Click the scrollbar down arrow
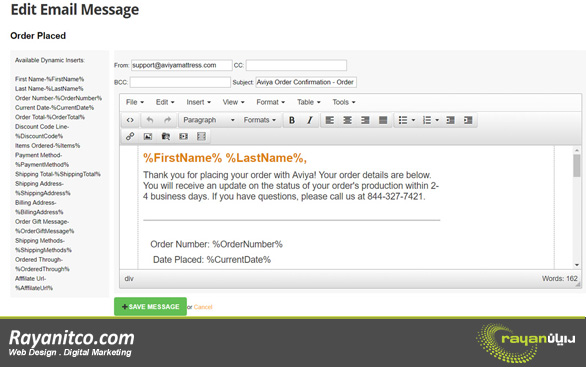Screen dimensions: 586x367 coord(577,265)
